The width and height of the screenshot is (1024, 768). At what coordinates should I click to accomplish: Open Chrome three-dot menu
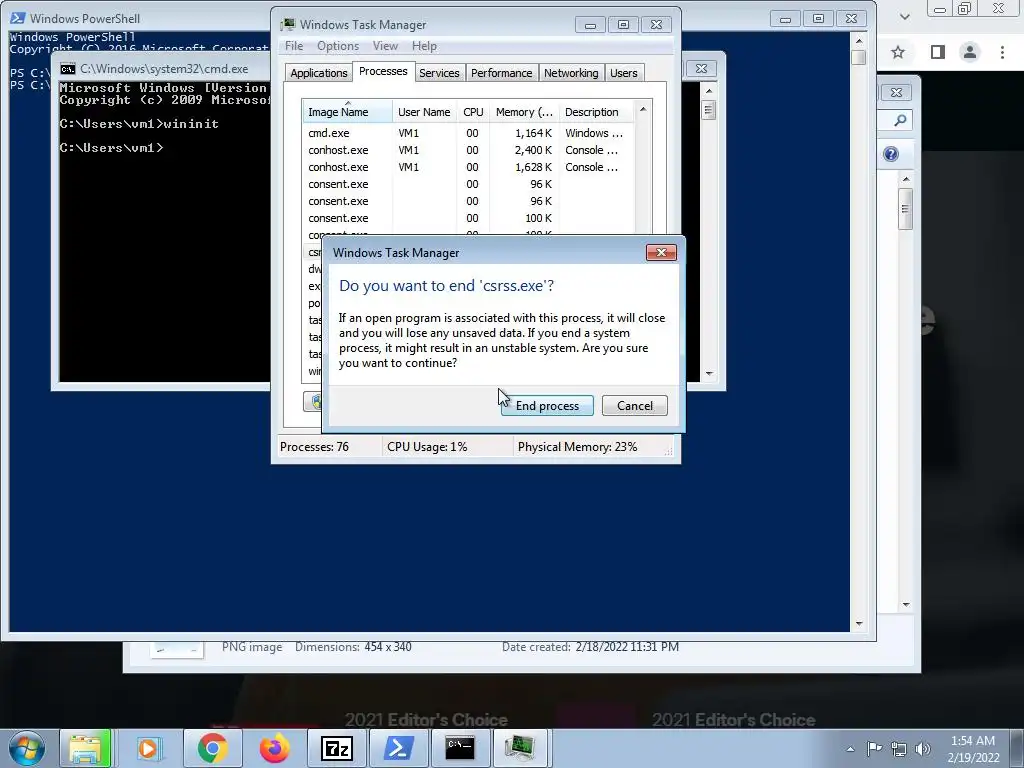click(1002, 52)
